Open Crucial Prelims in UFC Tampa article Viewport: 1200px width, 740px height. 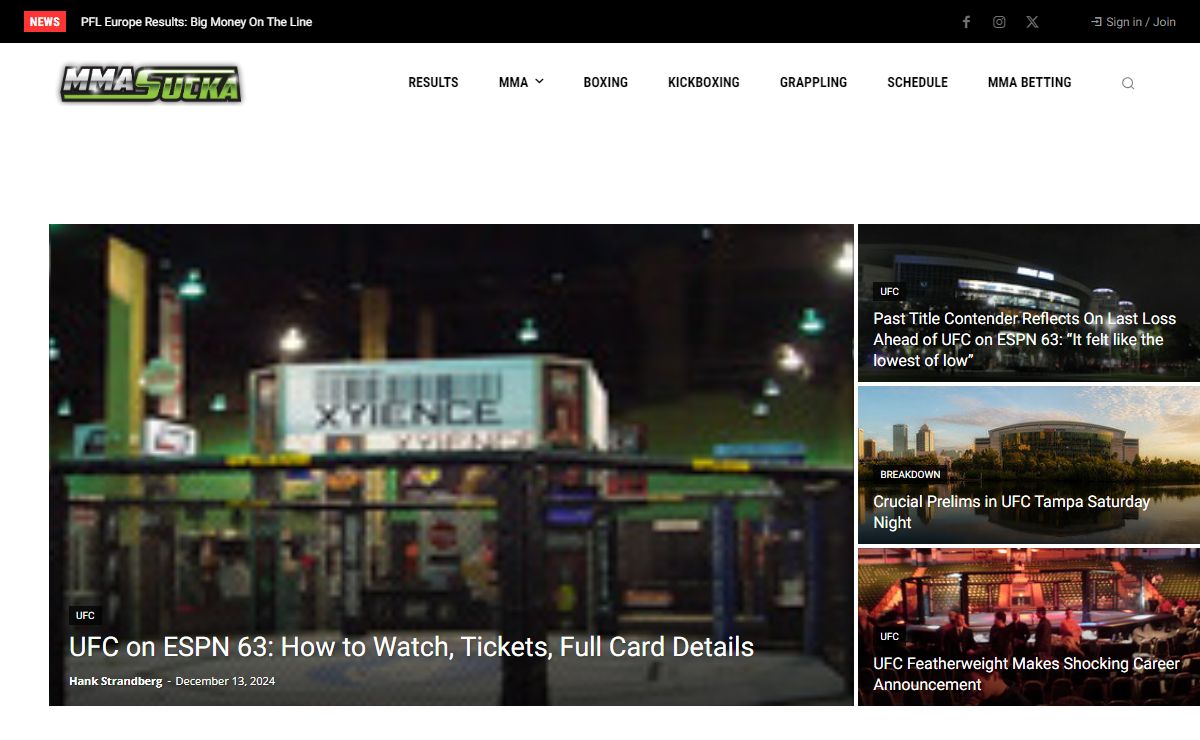[1011, 512]
